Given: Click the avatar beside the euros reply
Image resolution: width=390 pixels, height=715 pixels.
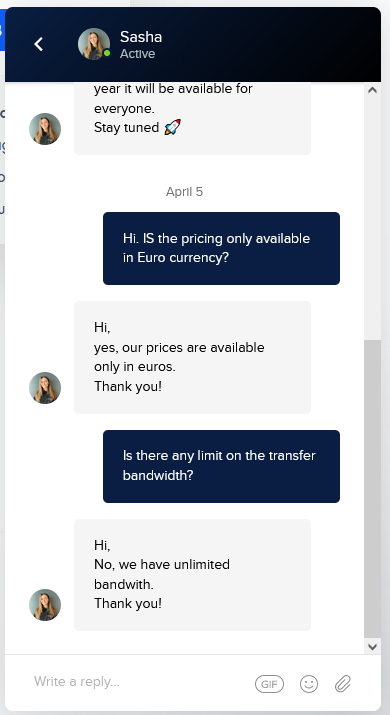Looking at the screenshot, I should [45, 388].
